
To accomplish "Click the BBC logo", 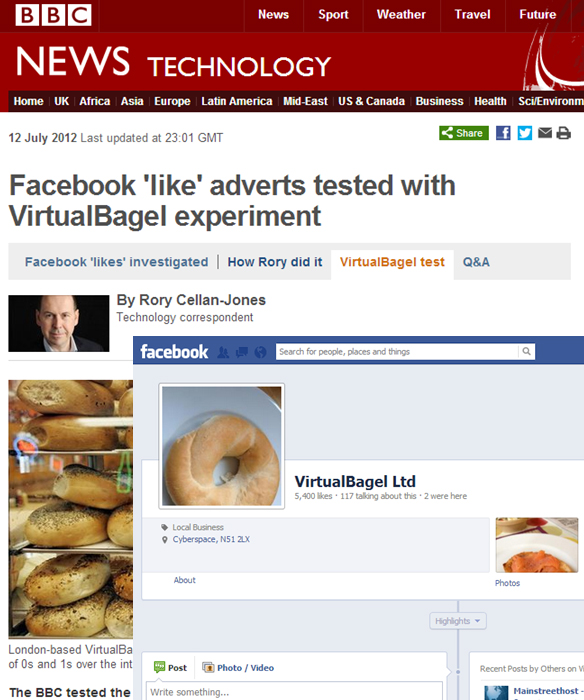I will 53,15.
